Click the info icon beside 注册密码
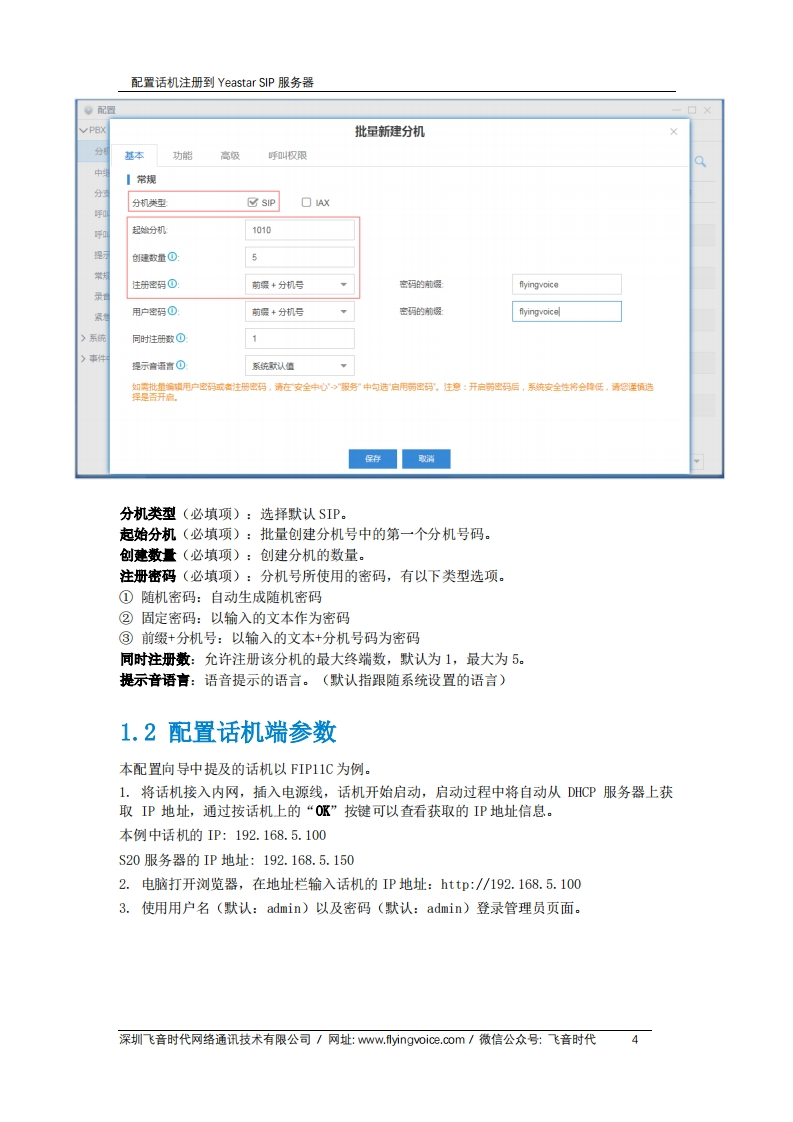This screenshot has height=1122, width=793. [173, 284]
